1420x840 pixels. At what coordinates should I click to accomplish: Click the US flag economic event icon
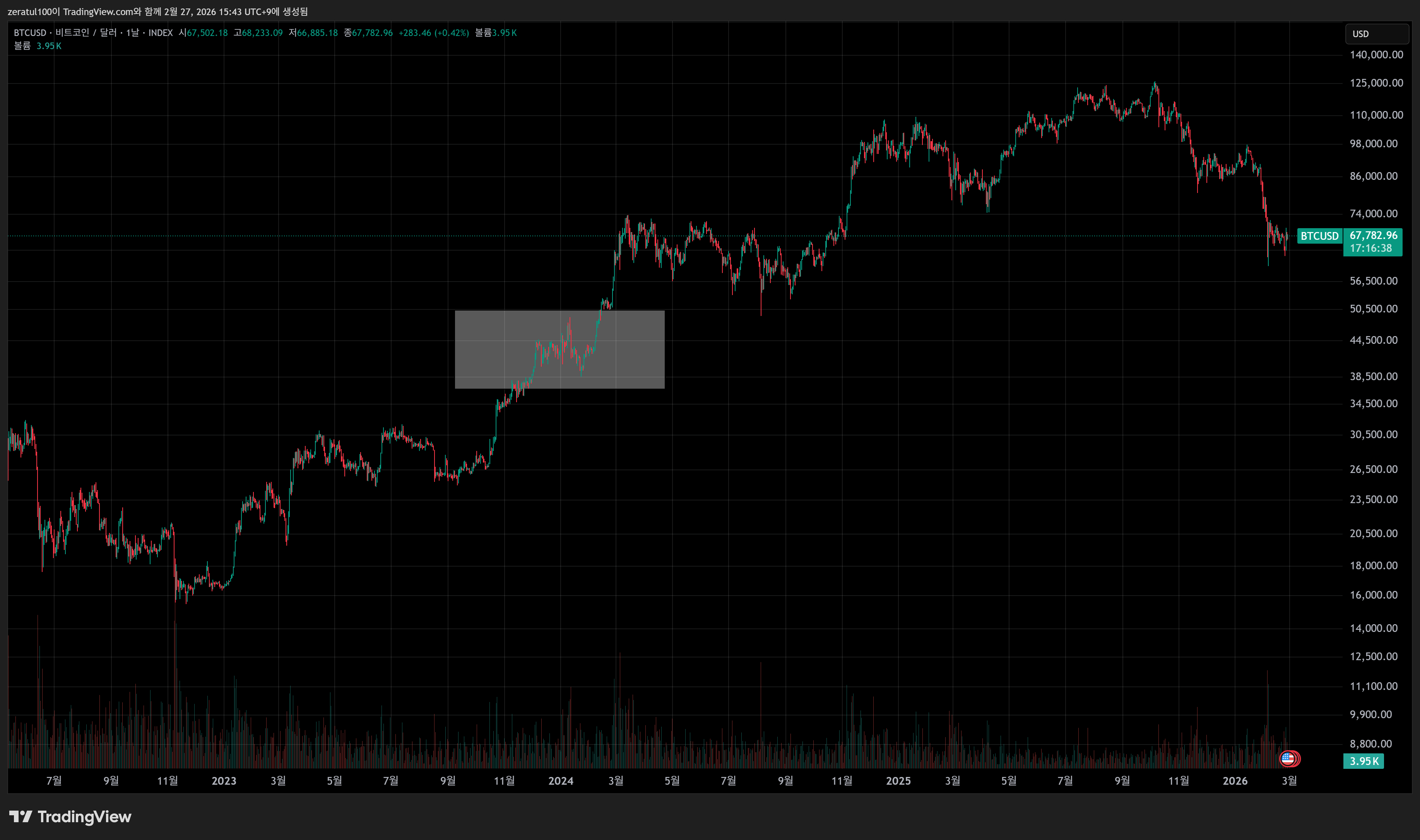click(x=1288, y=758)
